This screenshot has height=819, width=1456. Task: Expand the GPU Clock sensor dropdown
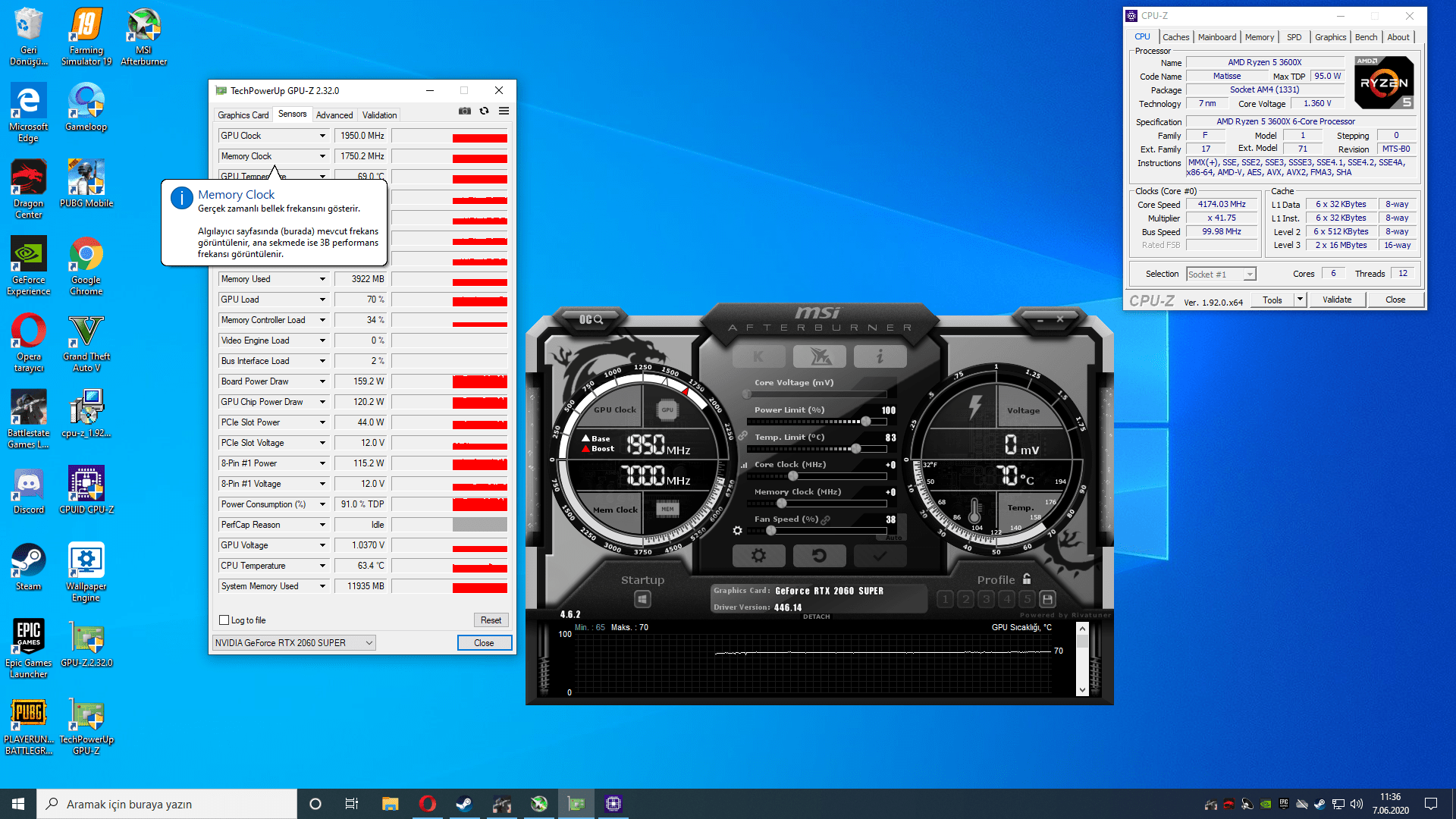pos(322,136)
